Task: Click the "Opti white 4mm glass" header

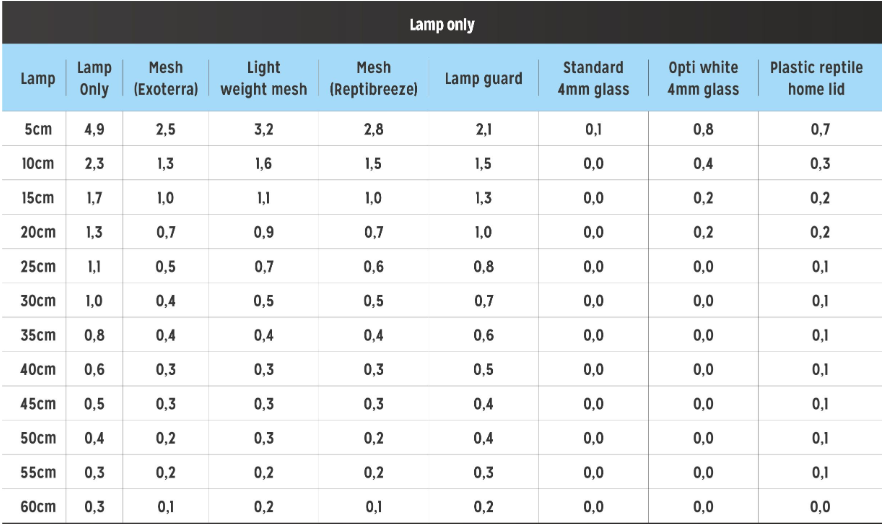Action: pyautogui.click(x=703, y=78)
